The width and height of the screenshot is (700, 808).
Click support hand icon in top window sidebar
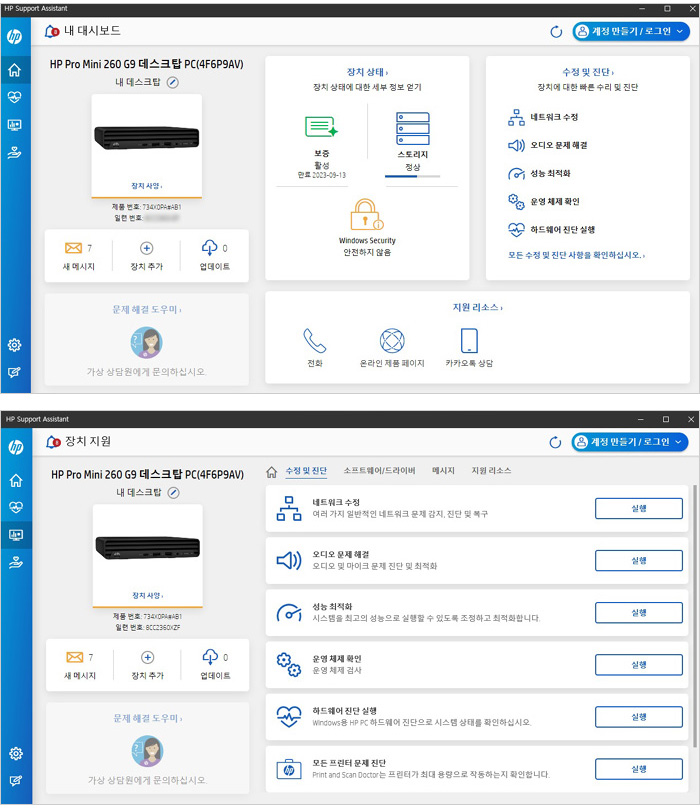(14, 153)
